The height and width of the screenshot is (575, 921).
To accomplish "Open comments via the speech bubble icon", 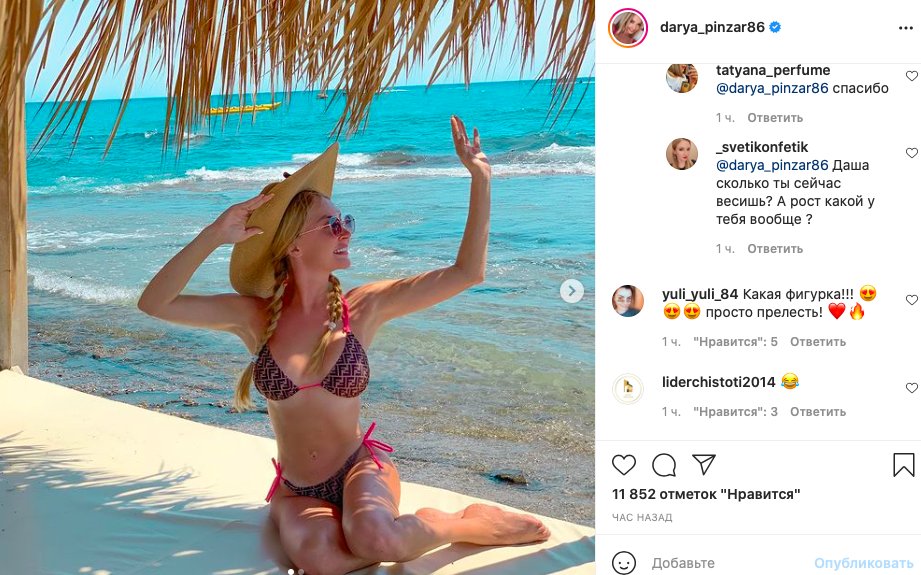I will [x=664, y=465].
